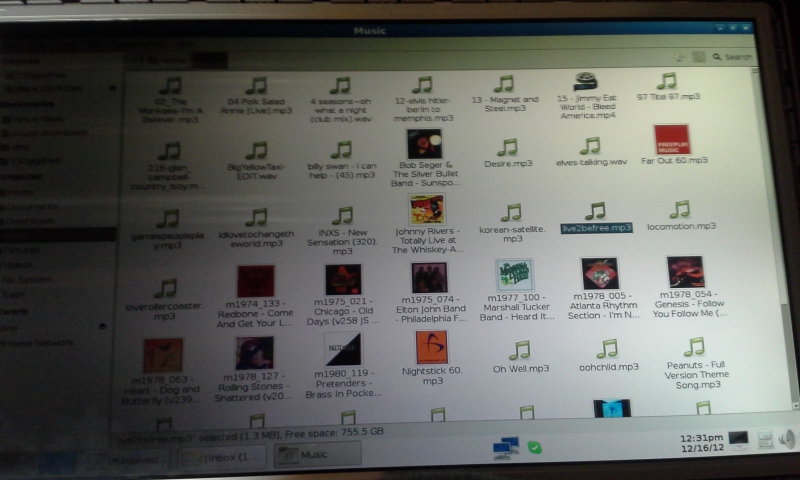This screenshot has height=480, width=800.
Task: Open File System in the sidebar
Action: (x=26, y=280)
